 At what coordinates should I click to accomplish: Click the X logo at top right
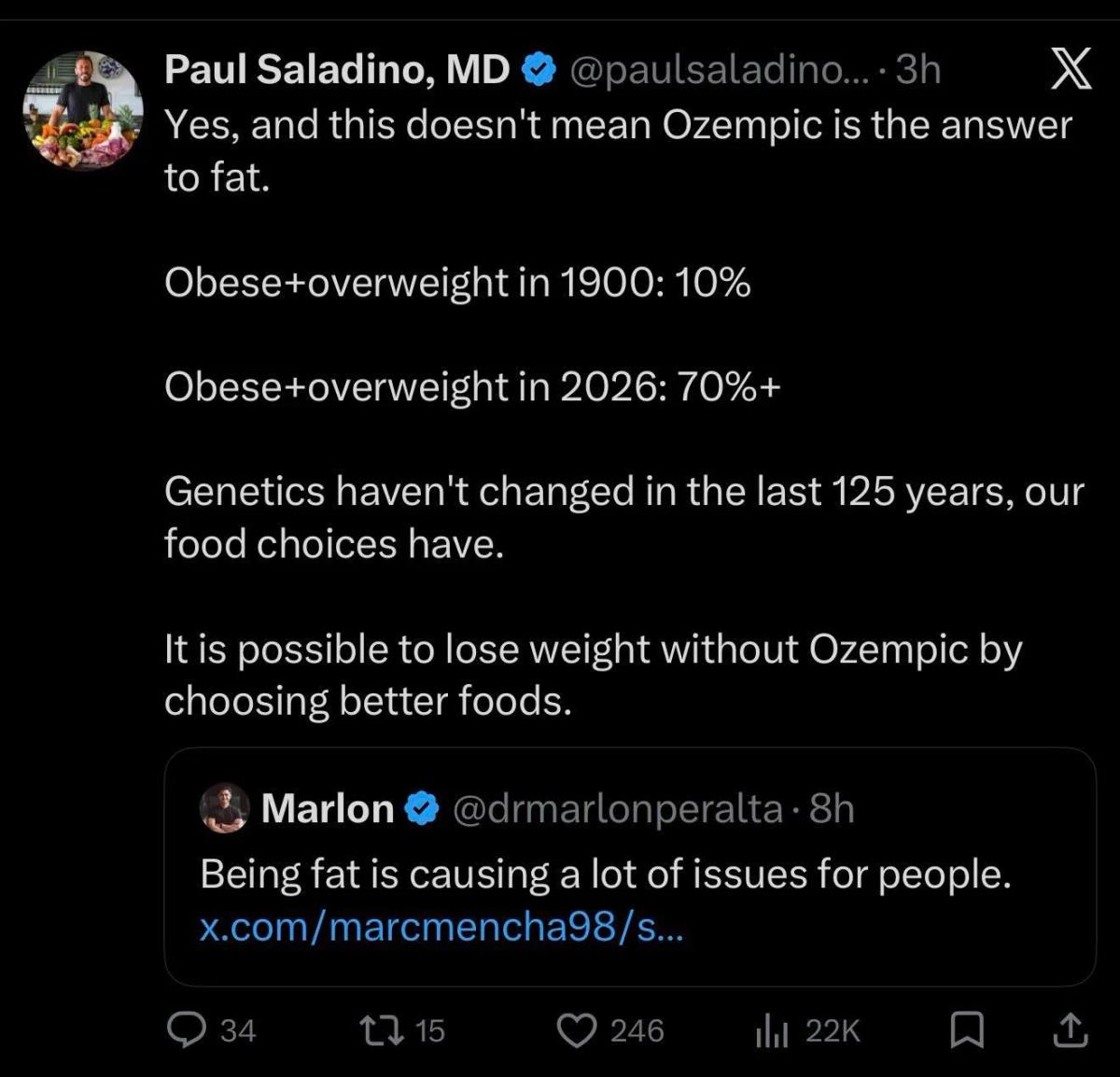[1068, 67]
